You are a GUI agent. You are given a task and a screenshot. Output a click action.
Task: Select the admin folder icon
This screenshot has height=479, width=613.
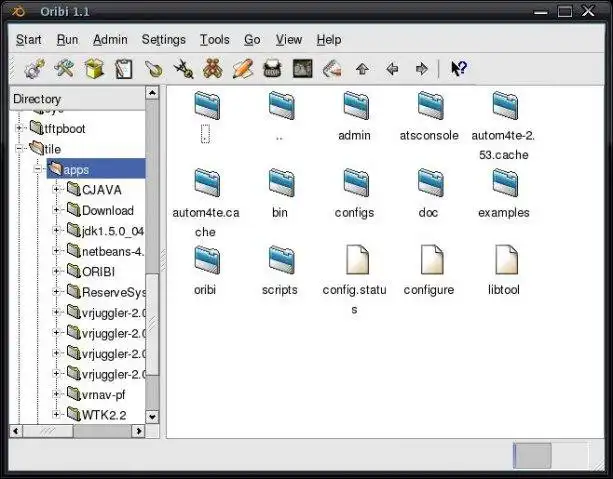(x=355, y=106)
